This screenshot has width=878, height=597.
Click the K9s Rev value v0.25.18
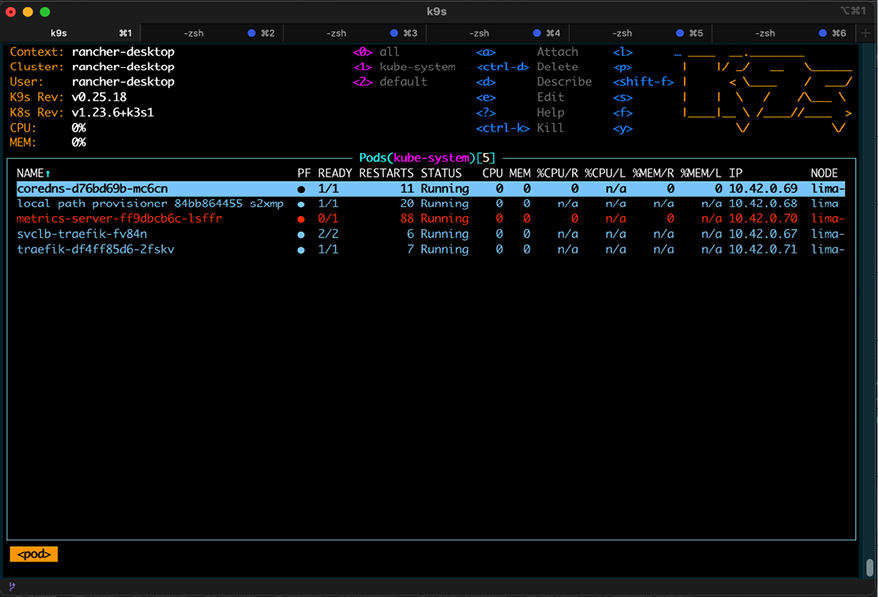click(x=99, y=97)
